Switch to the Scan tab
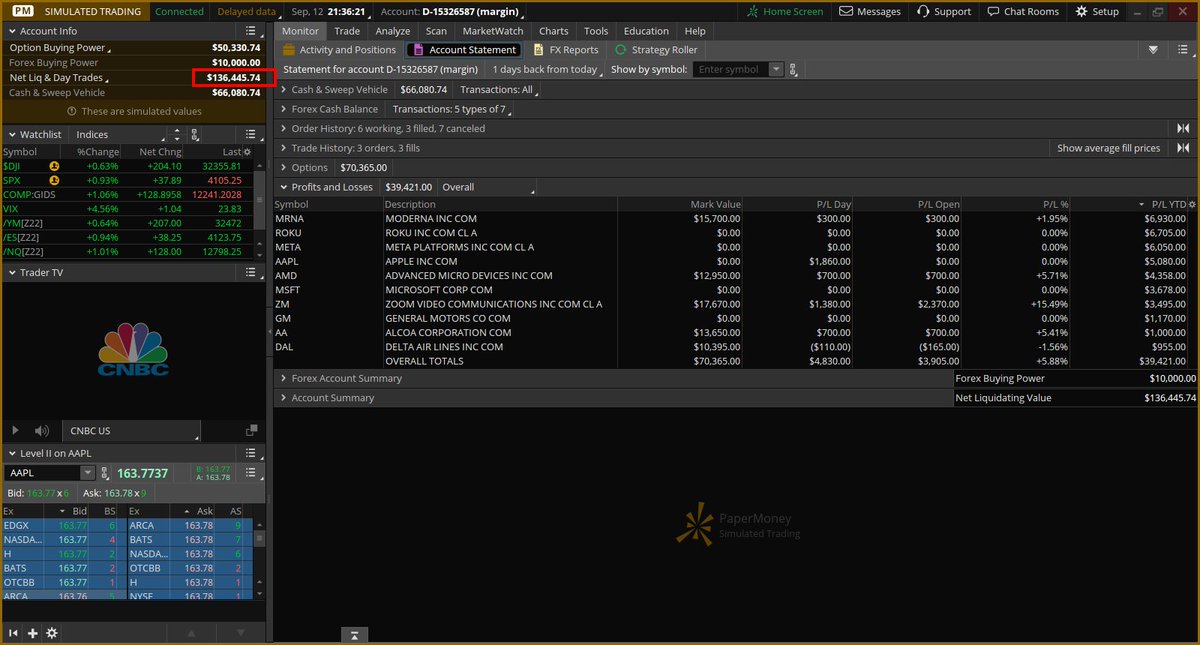Viewport: 1200px width, 645px height. coord(436,31)
